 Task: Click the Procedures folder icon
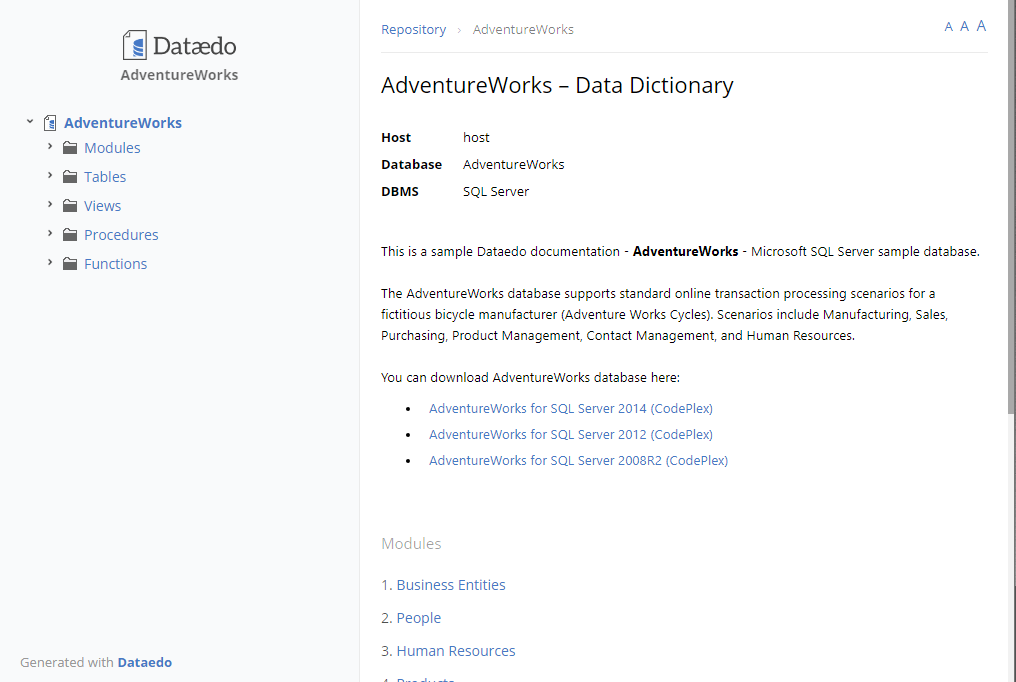point(70,235)
